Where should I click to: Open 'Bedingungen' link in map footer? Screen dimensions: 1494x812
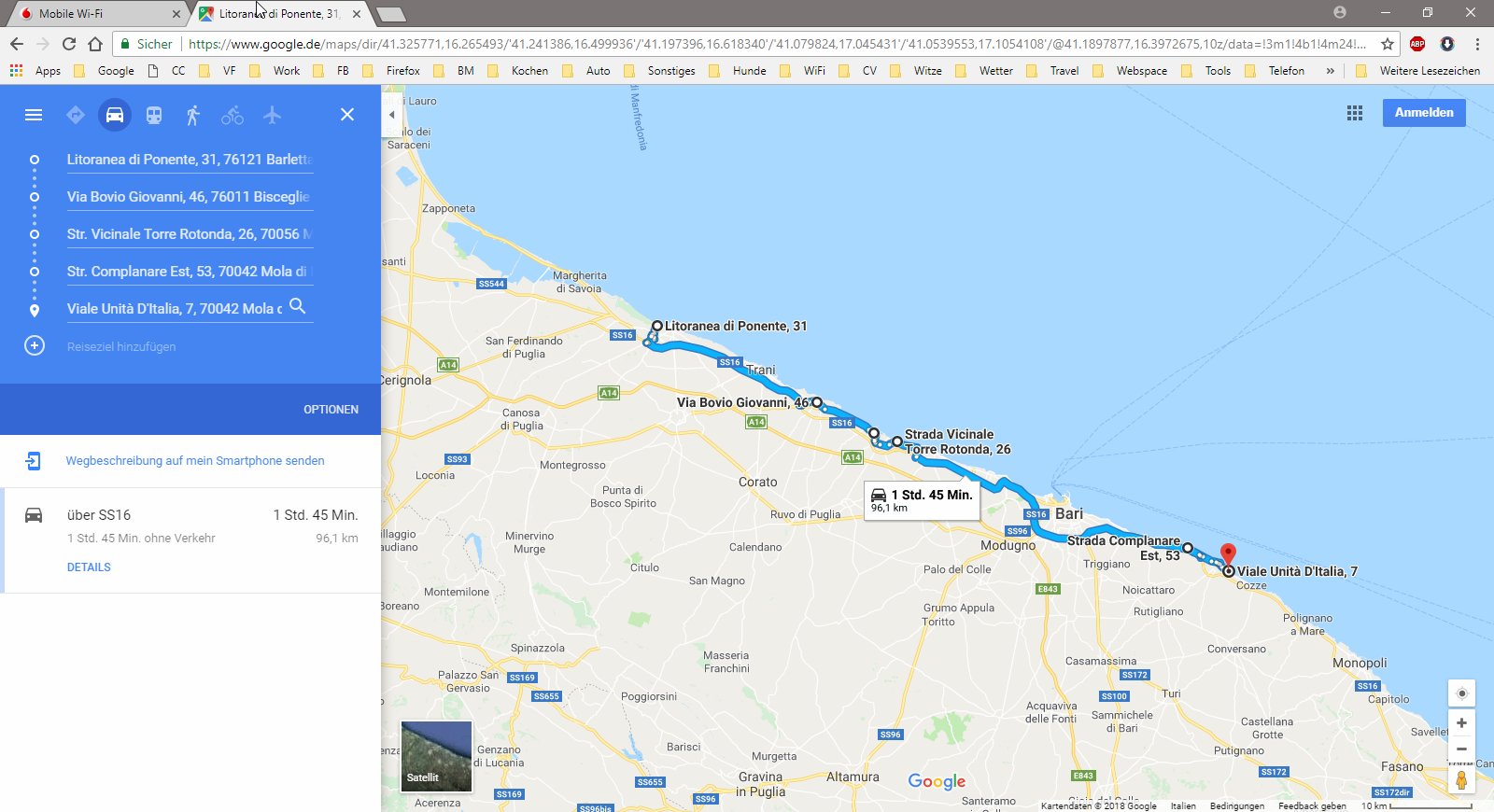[x=1237, y=806]
